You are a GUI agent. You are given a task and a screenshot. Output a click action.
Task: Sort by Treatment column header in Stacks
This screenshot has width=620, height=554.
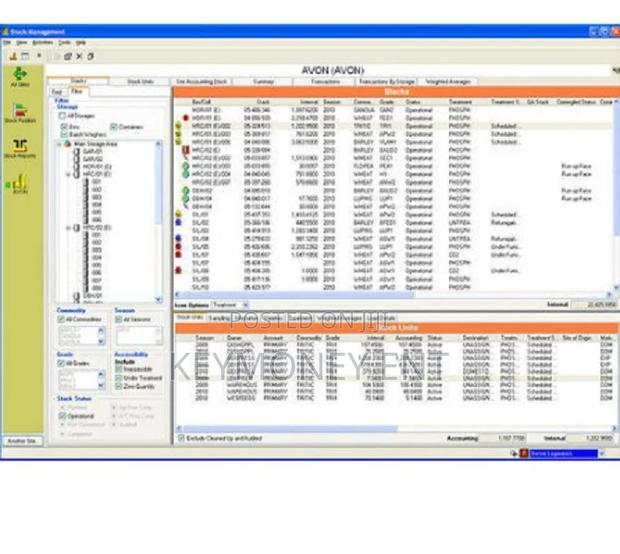pos(460,102)
